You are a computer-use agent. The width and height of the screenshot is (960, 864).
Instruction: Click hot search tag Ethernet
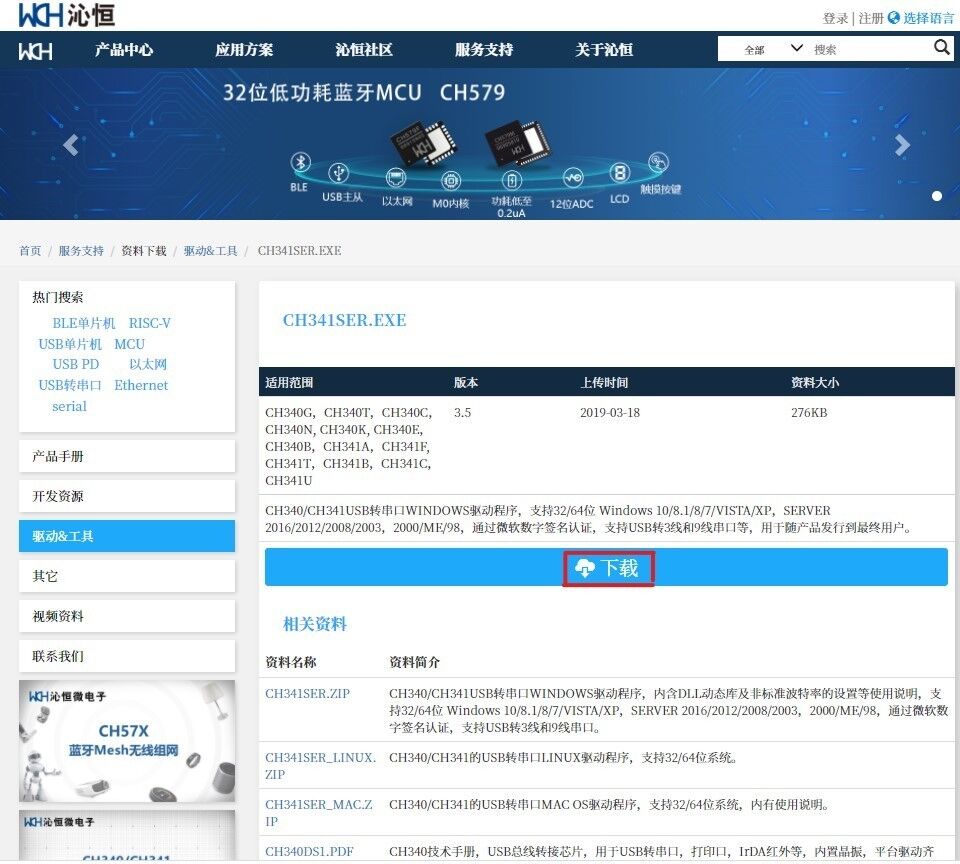pos(141,385)
